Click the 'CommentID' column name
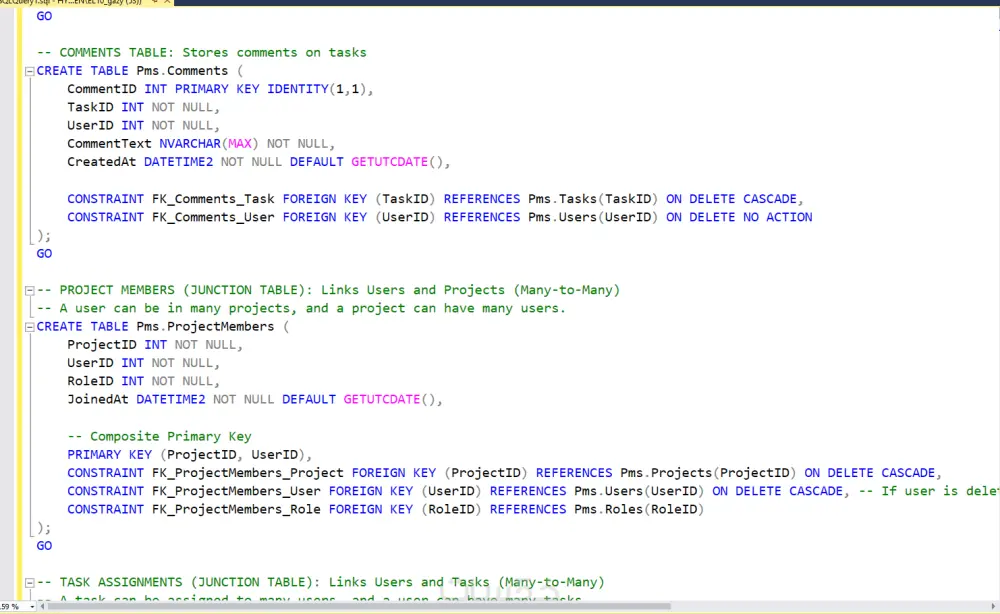 (x=101, y=89)
